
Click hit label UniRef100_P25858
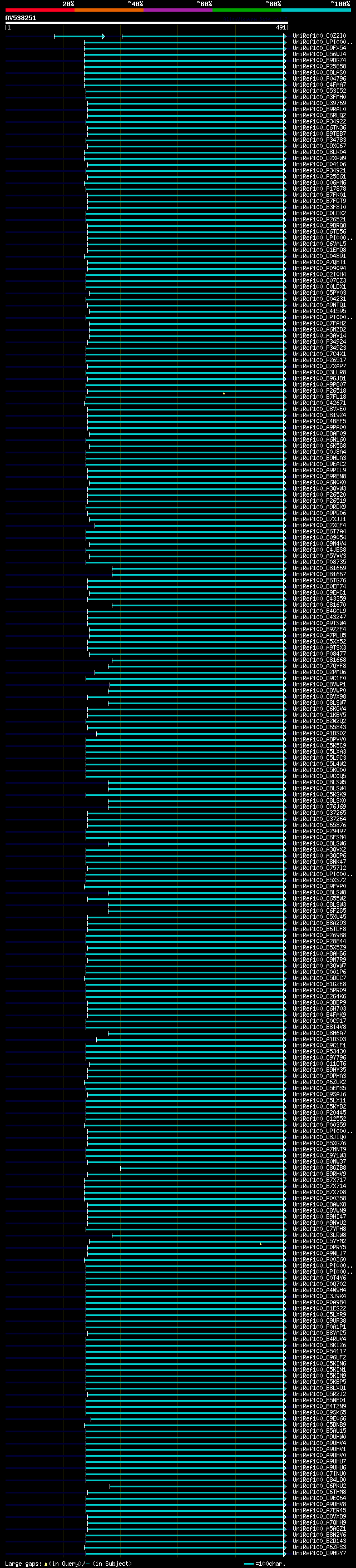pos(319,66)
